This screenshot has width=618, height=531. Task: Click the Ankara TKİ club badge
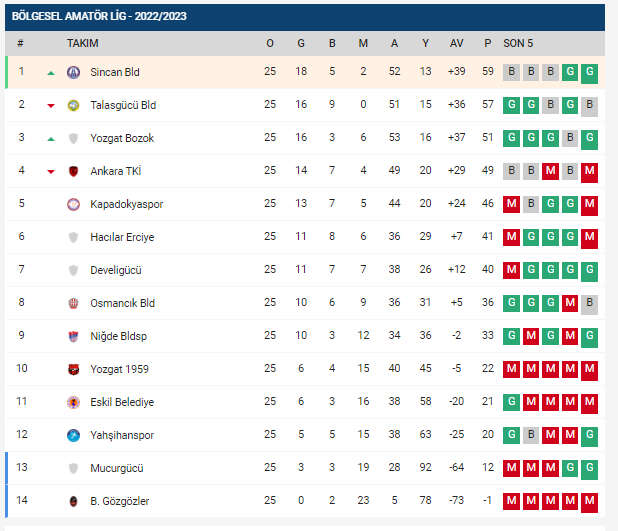[72, 171]
